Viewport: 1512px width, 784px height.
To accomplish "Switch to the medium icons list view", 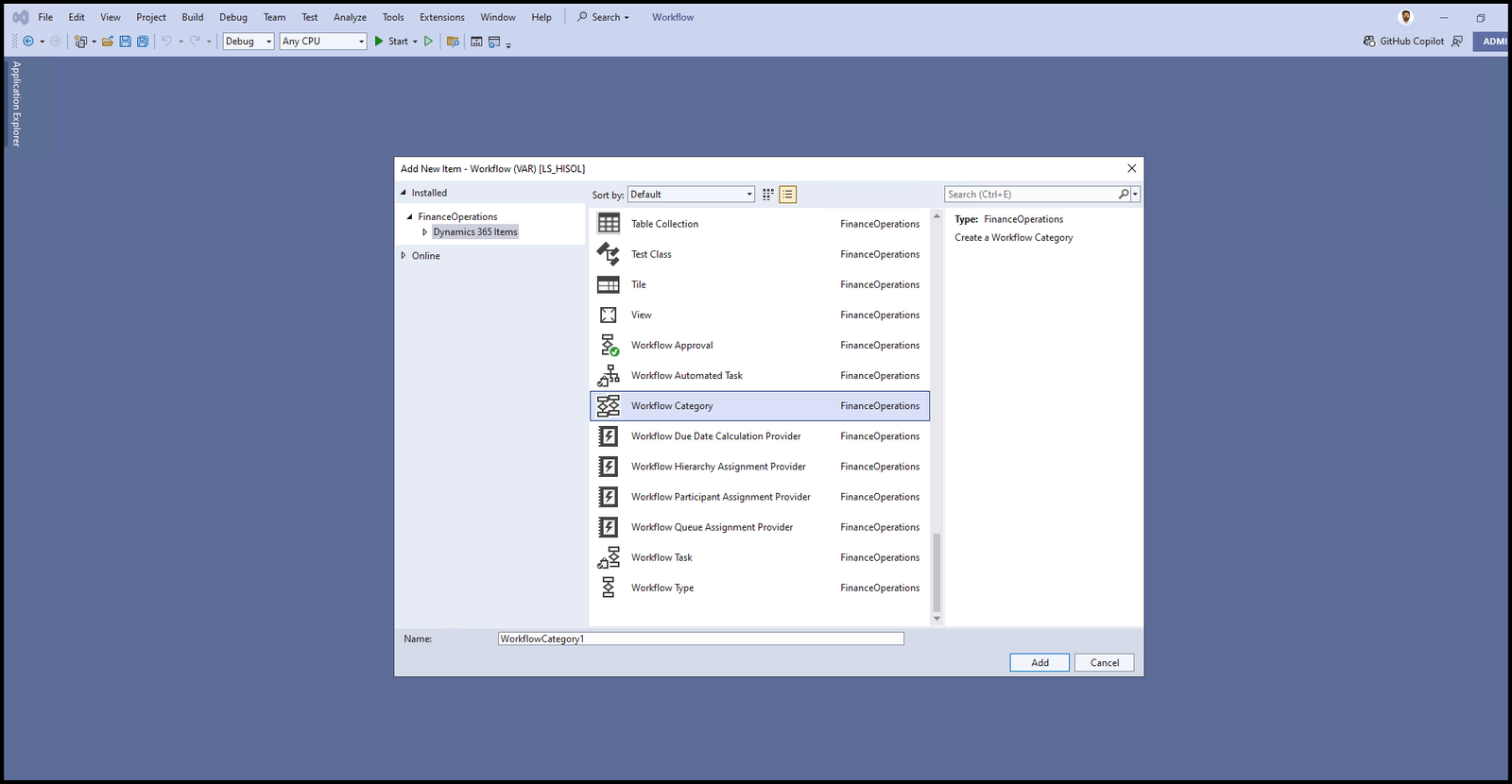I will (x=788, y=194).
